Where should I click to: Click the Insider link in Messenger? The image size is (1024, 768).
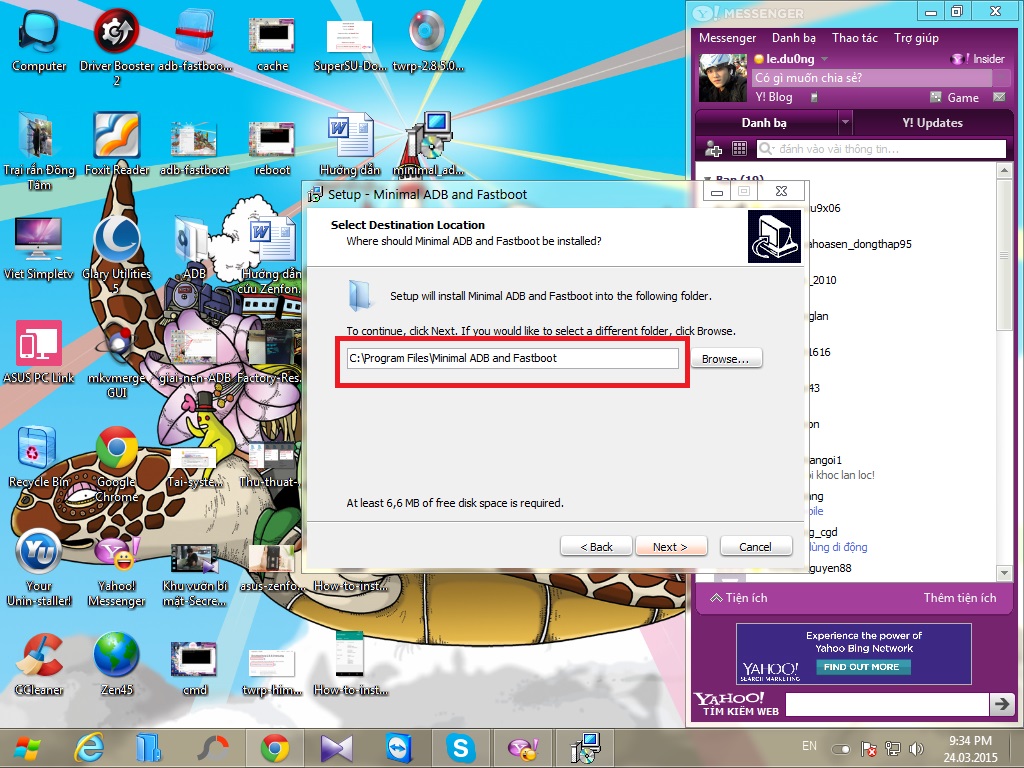(988, 59)
